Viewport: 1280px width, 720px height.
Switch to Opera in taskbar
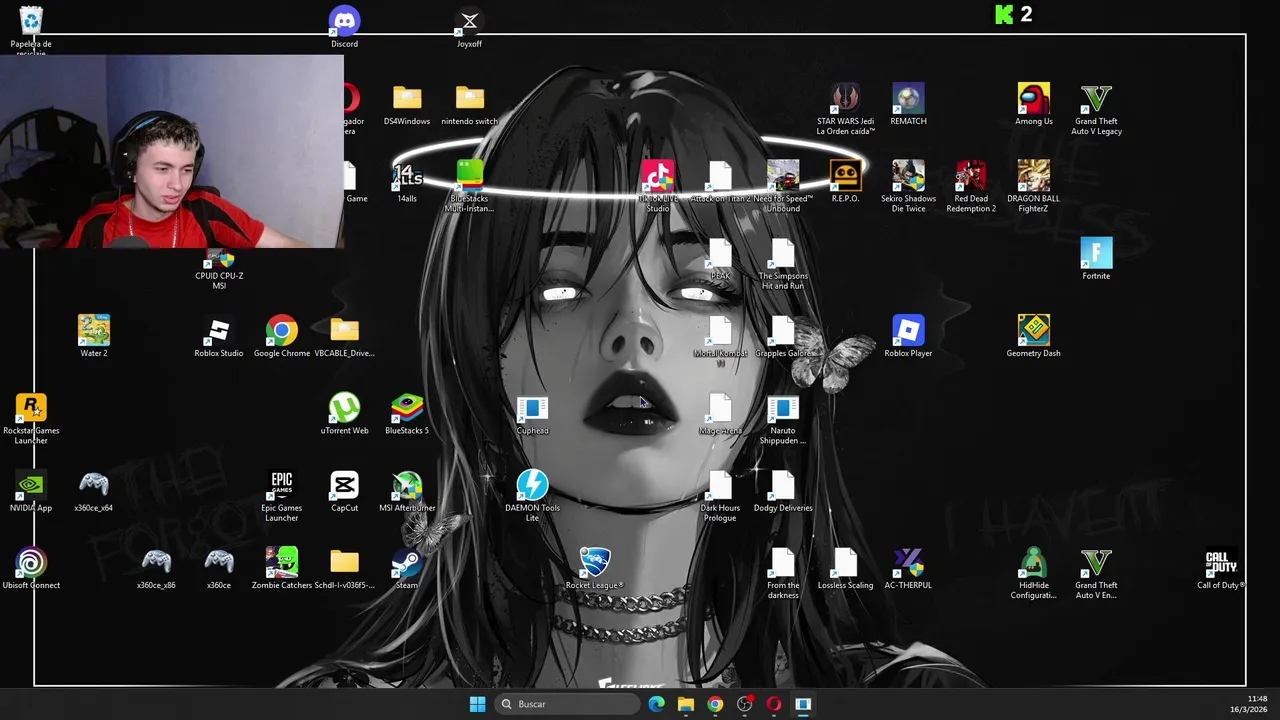(x=773, y=704)
